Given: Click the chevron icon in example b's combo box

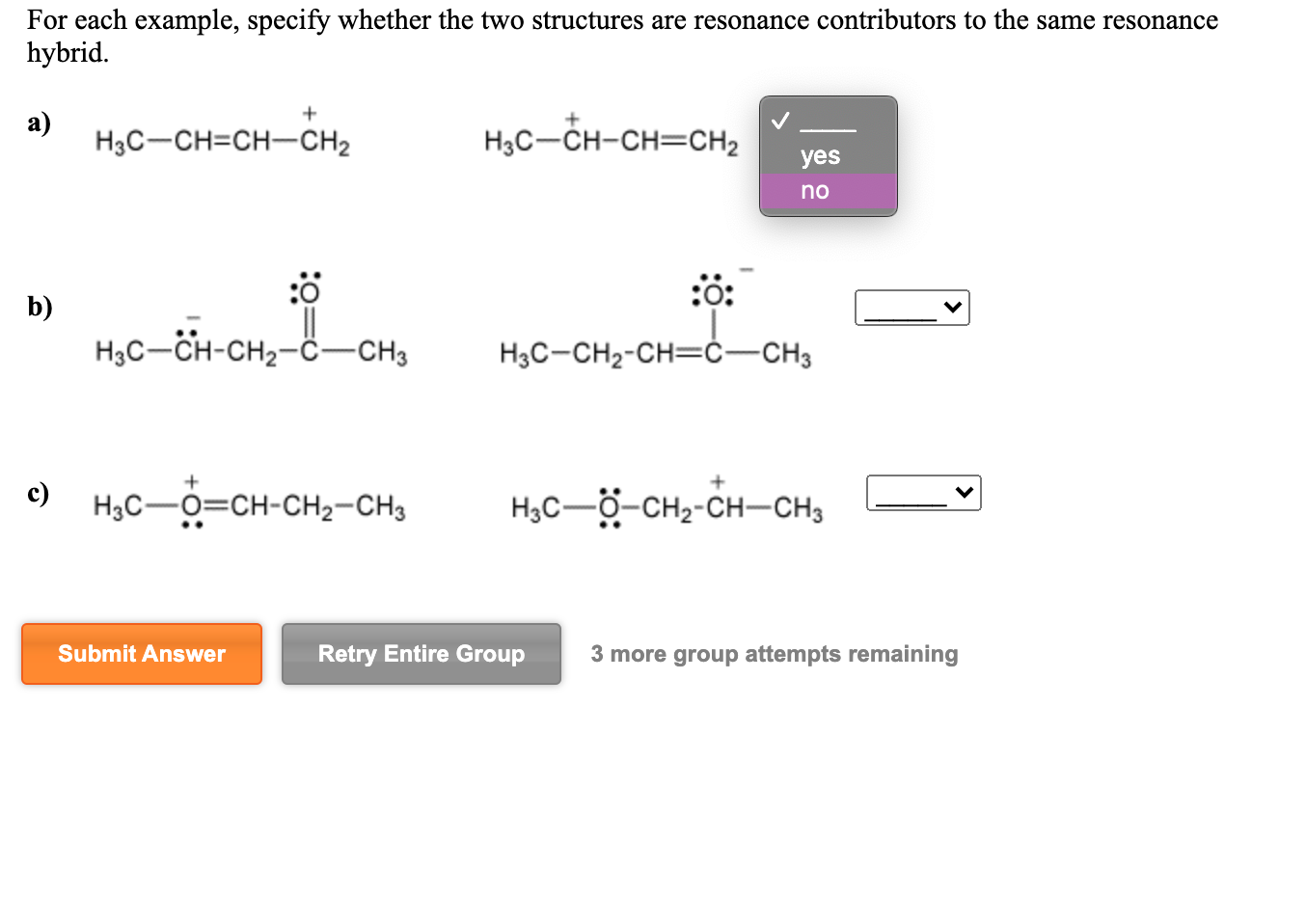Looking at the screenshot, I should click(x=954, y=307).
